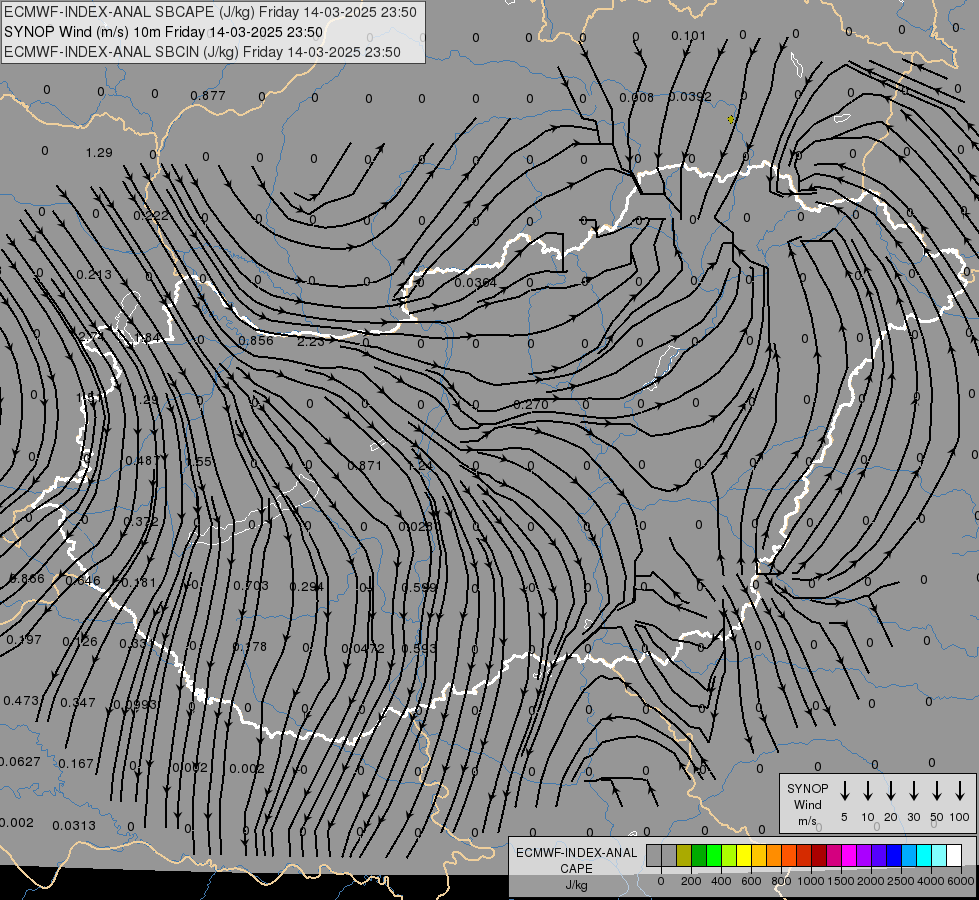Click the 0.0304 value on the map
The height and width of the screenshot is (900, 979).
(476, 283)
